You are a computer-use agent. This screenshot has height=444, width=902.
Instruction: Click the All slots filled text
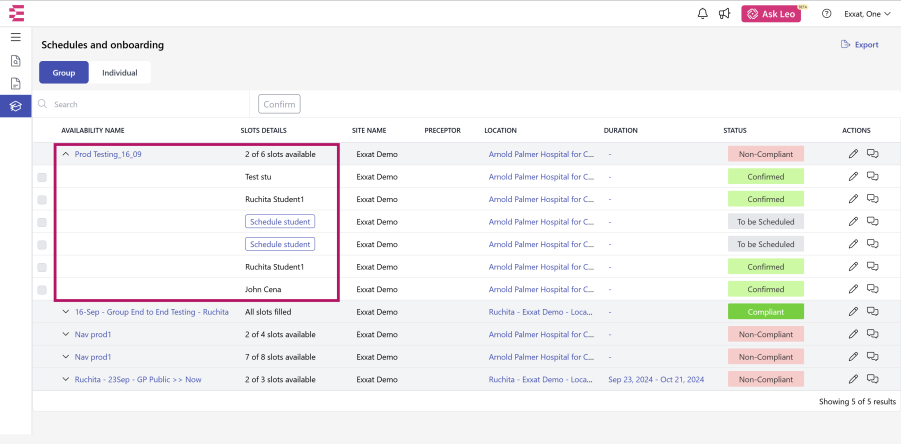[268, 312]
